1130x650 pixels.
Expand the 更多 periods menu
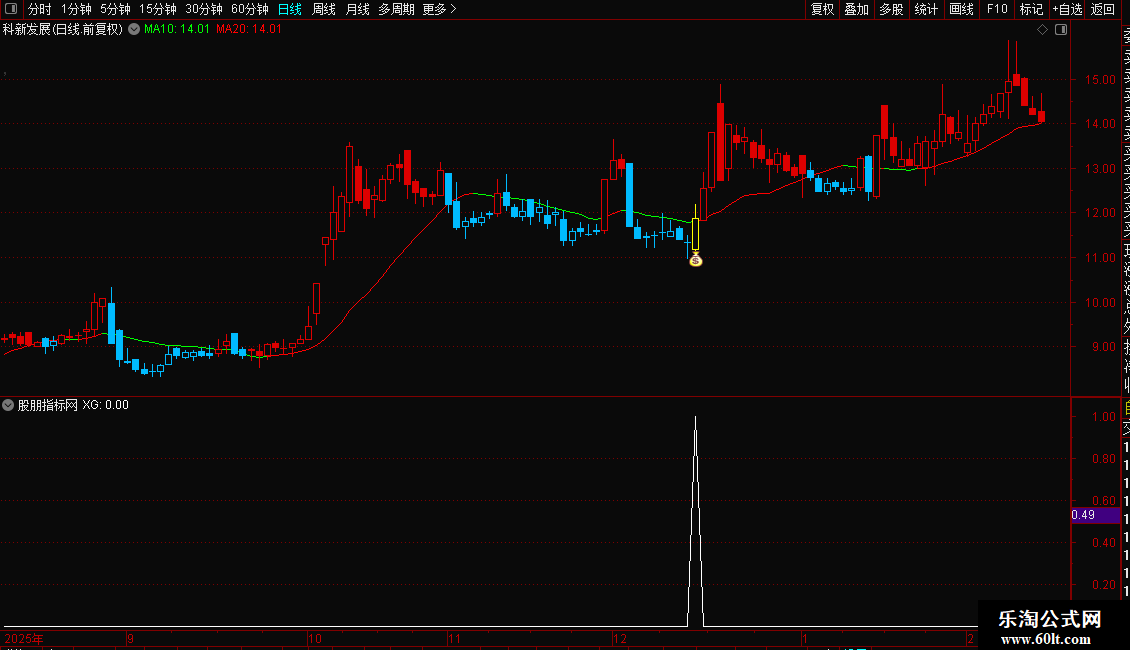coord(439,9)
